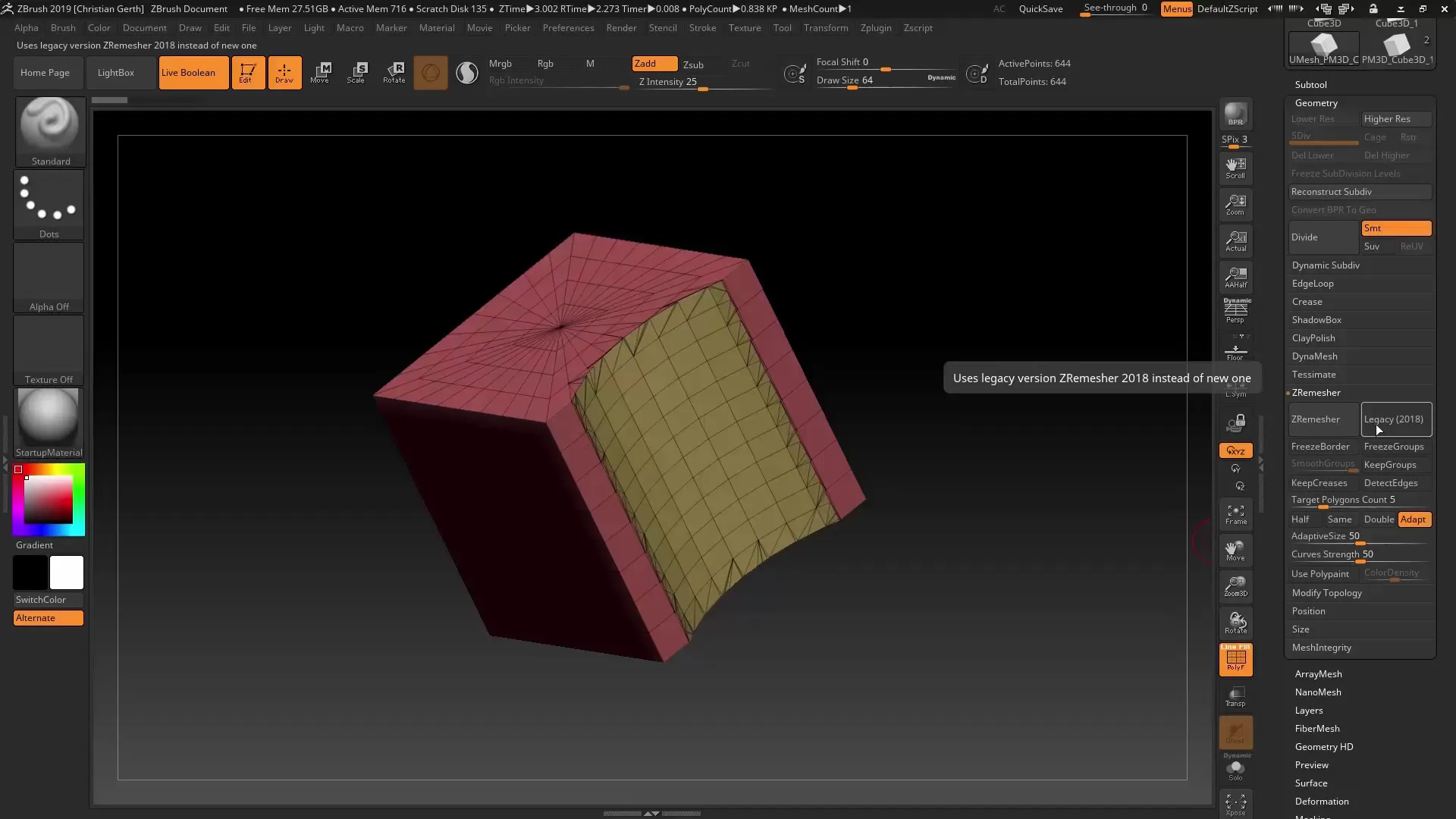Click the QuickSave button
The width and height of the screenshot is (1456, 819).
click(x=1040, y=9)
